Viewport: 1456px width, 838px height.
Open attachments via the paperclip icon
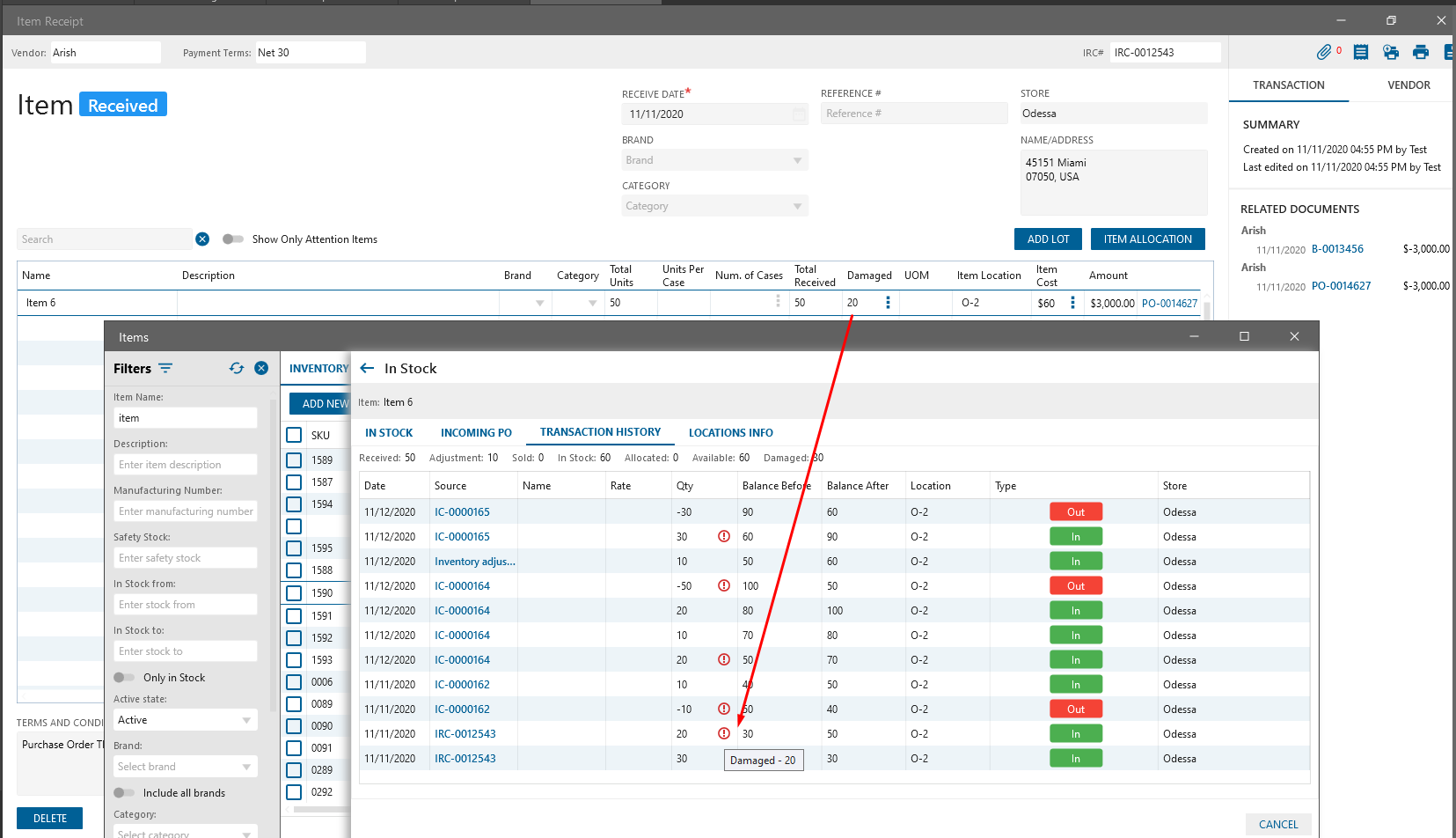[1324, 53]
